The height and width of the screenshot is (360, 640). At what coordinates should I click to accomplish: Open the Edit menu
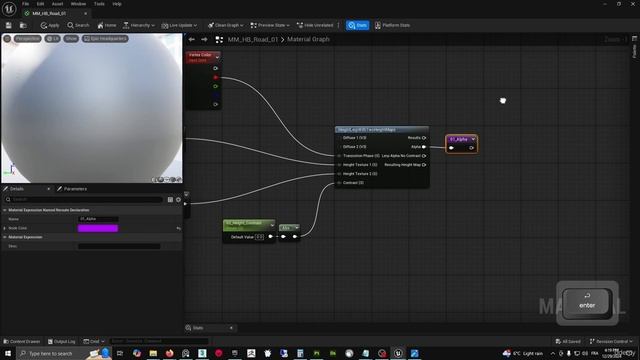(40, 4)
